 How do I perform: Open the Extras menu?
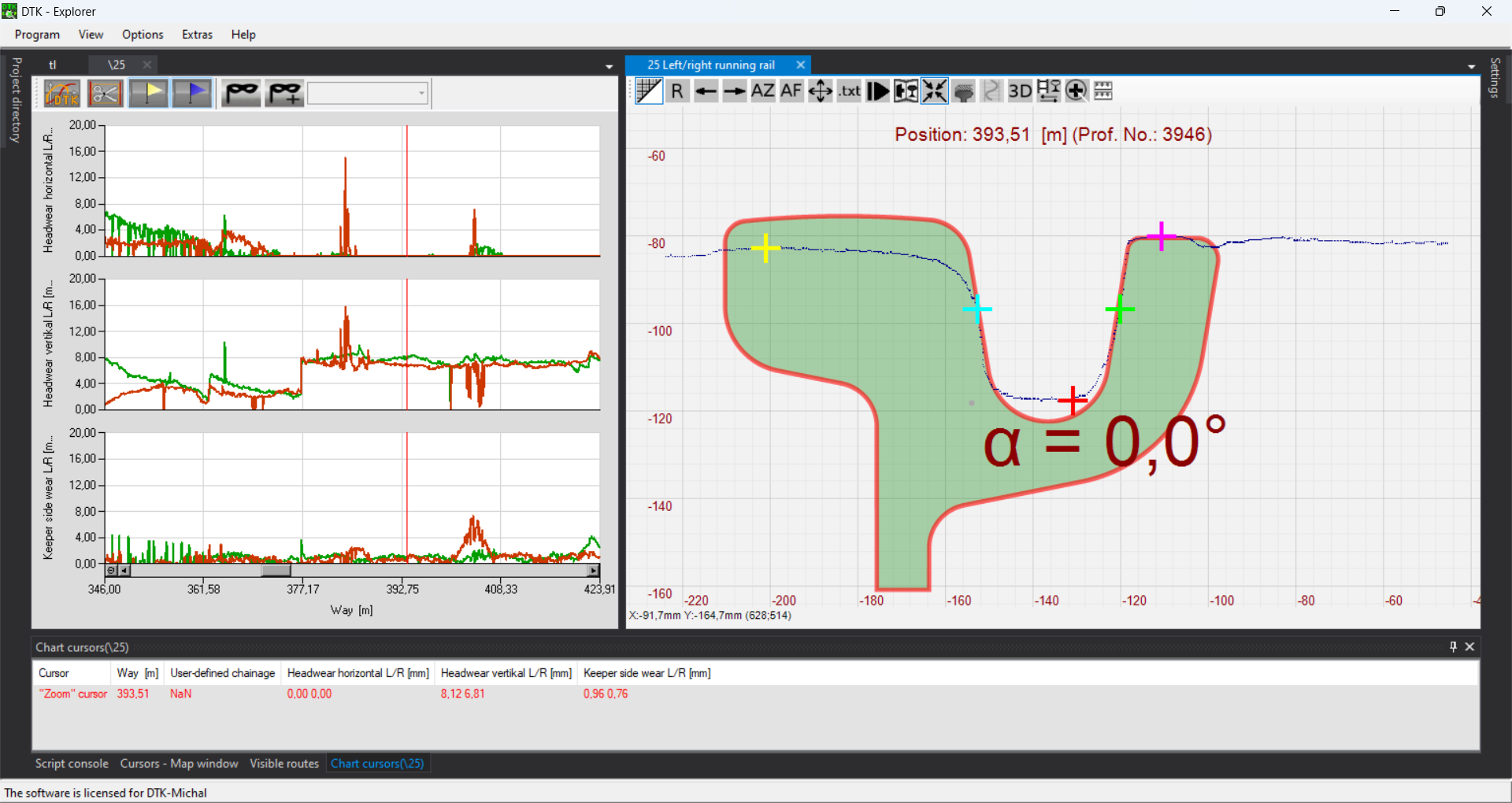point(197,35)
